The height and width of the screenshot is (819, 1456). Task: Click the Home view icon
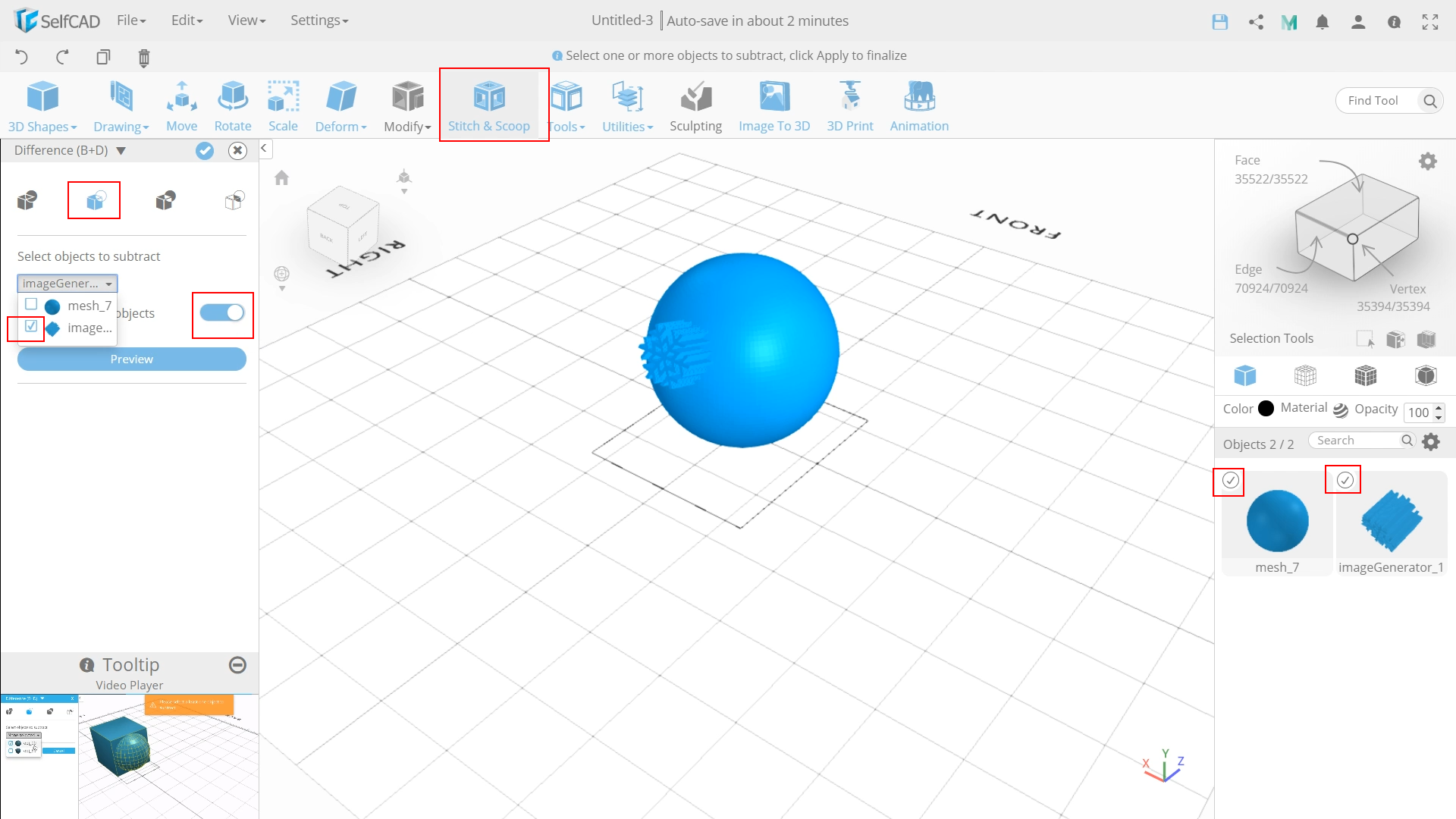(282, 177)
